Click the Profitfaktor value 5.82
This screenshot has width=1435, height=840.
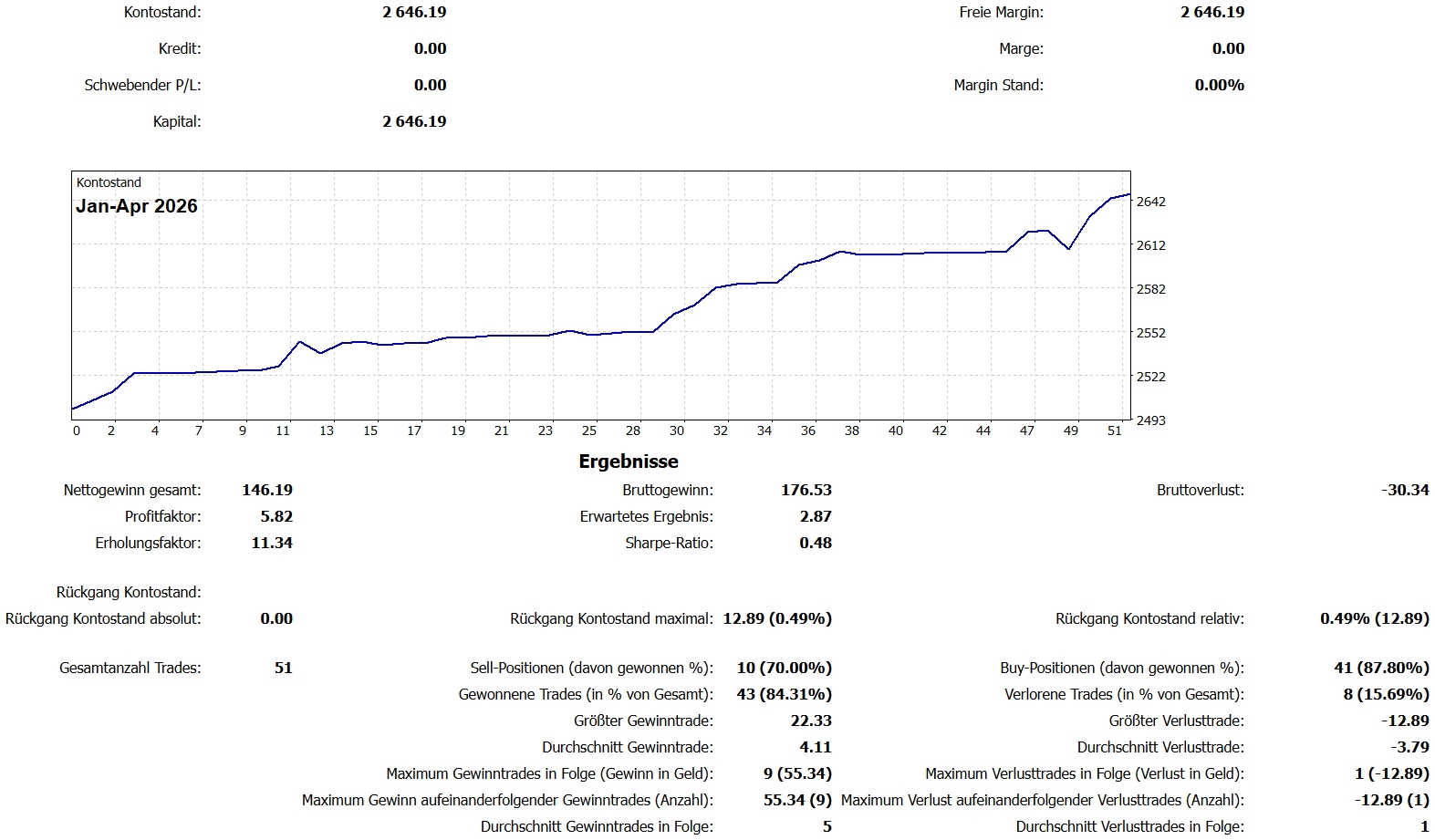point(276,516)
